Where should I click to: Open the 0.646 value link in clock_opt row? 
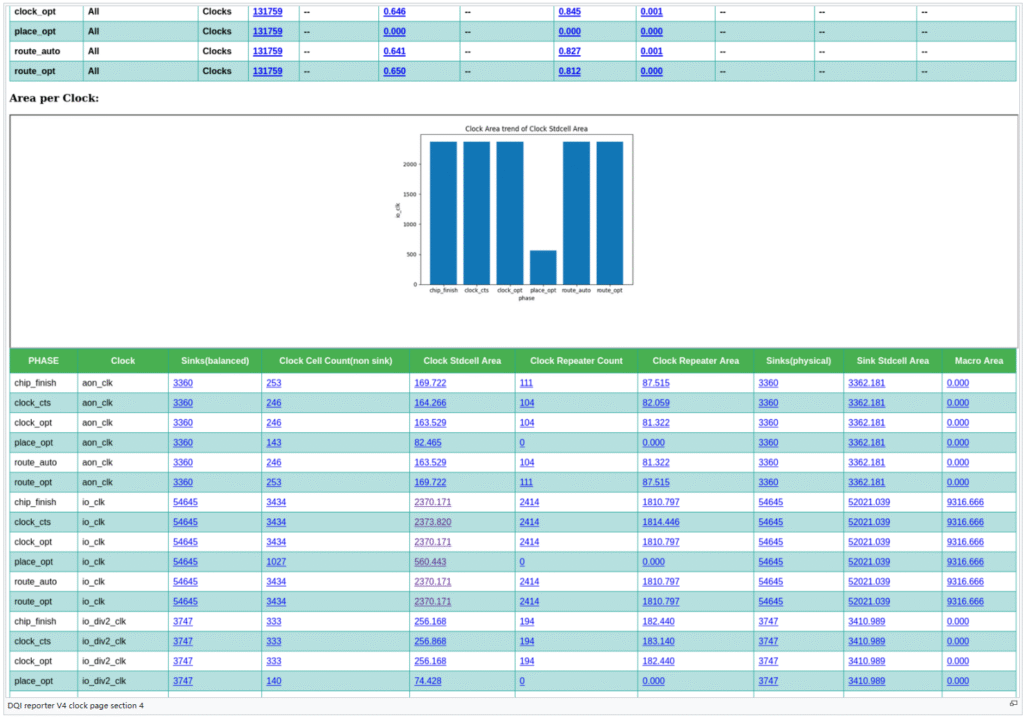tap(394, 12)
